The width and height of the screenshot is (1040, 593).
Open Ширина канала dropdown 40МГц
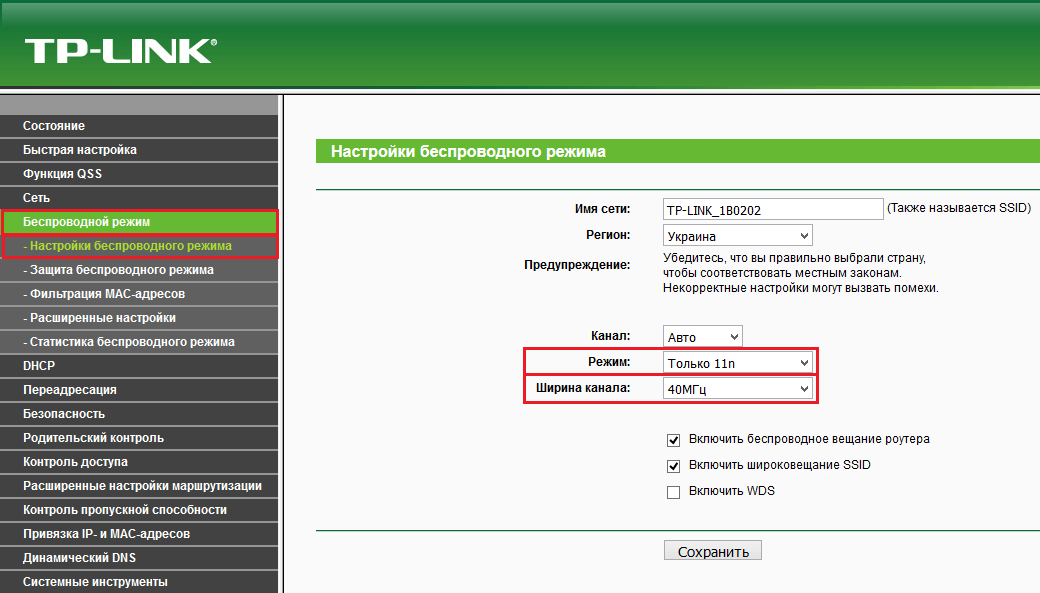point(738,388)
